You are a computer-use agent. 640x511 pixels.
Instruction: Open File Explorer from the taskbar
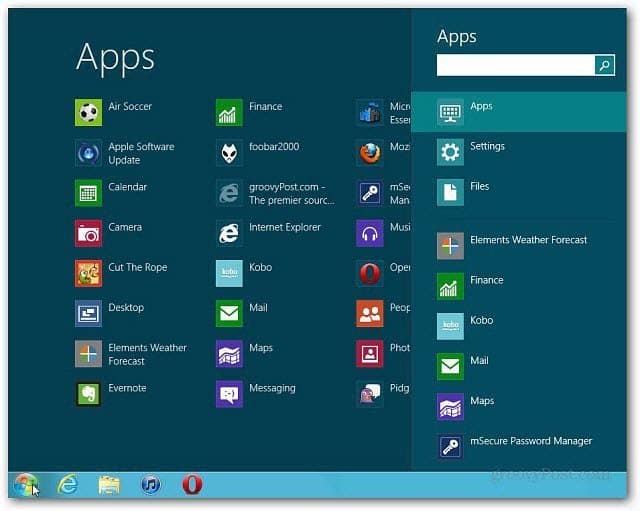[x=109, y=484]
